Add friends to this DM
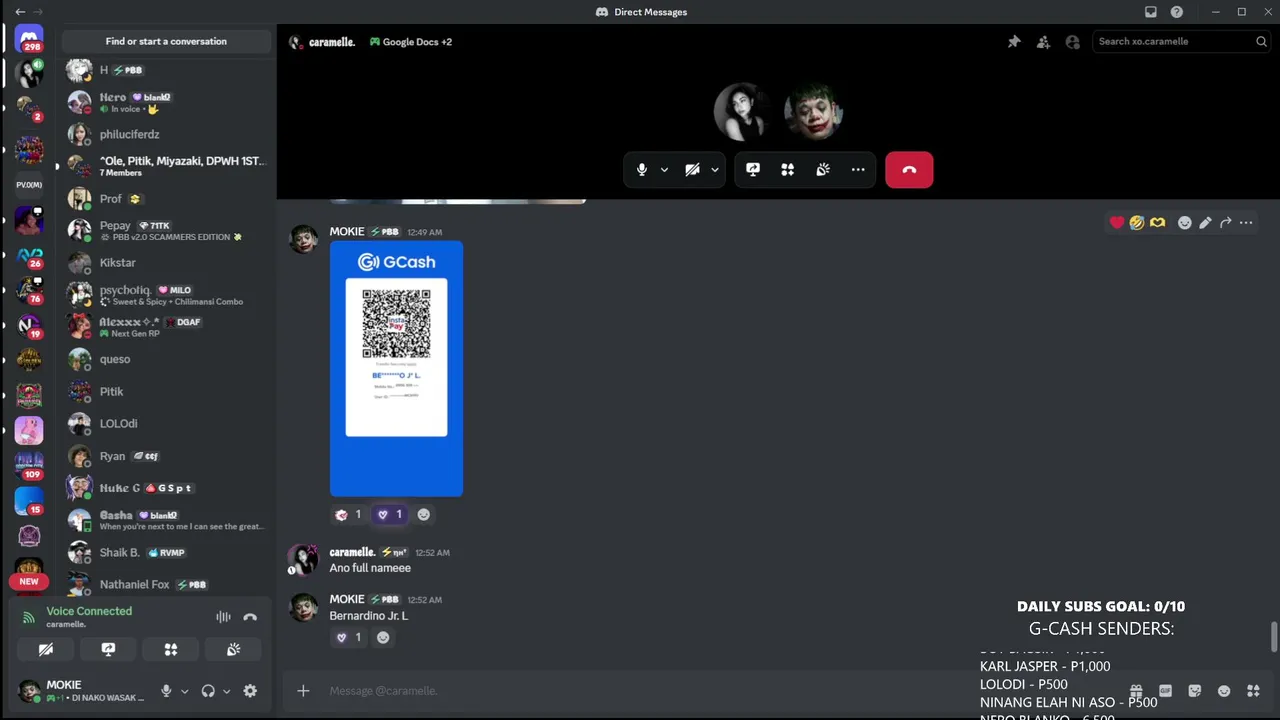The width and height of the screenshot is (1280, 720). pos(1043,42)
